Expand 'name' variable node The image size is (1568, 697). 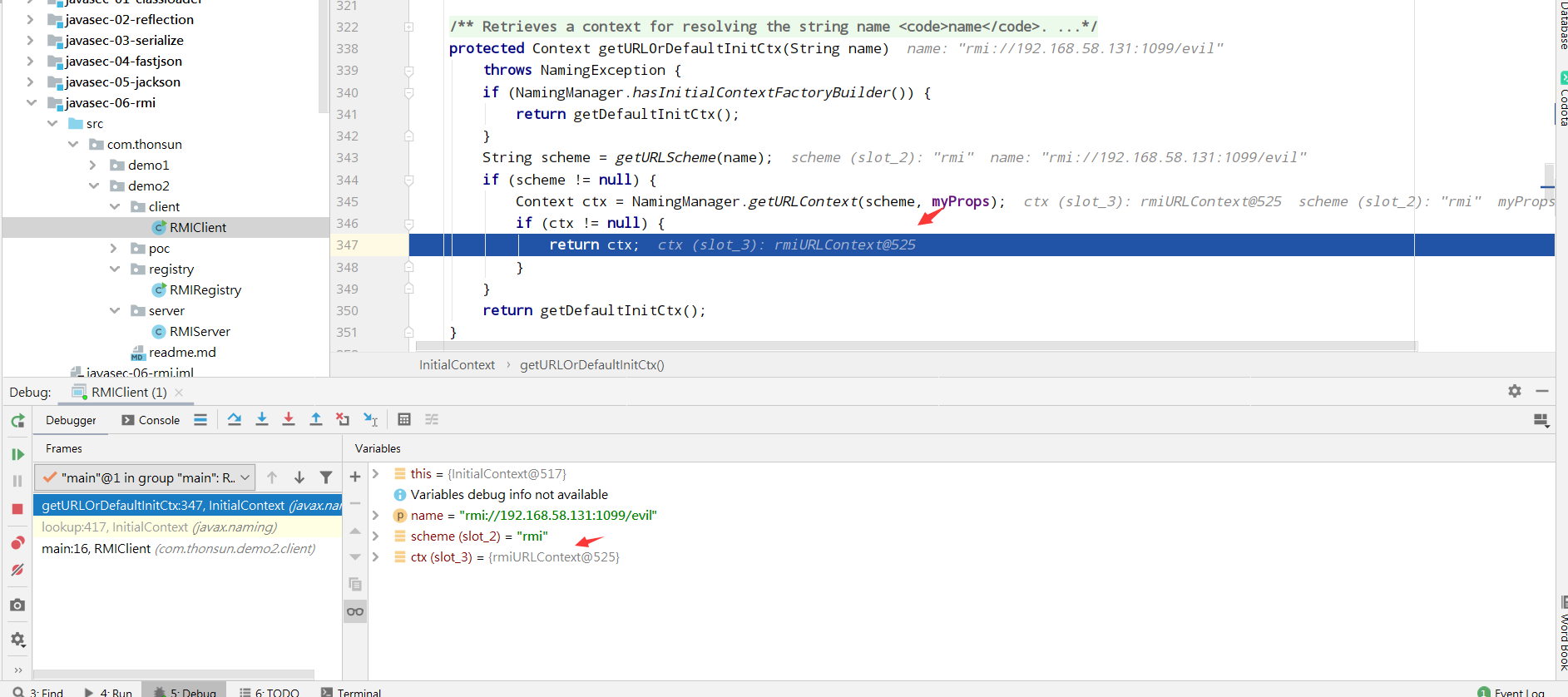click(376, 515)
